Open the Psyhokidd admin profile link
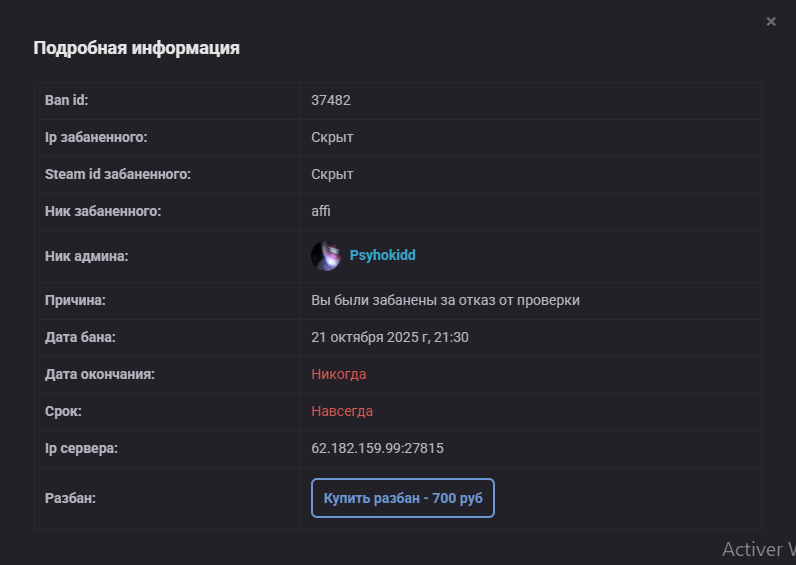Viewport: 796px width, 565px height. pos(382,256)
